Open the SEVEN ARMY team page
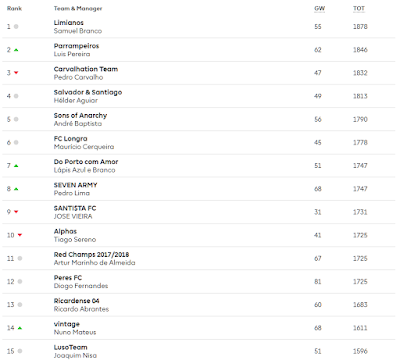The image size is (400, 360). tap(75, 185)
